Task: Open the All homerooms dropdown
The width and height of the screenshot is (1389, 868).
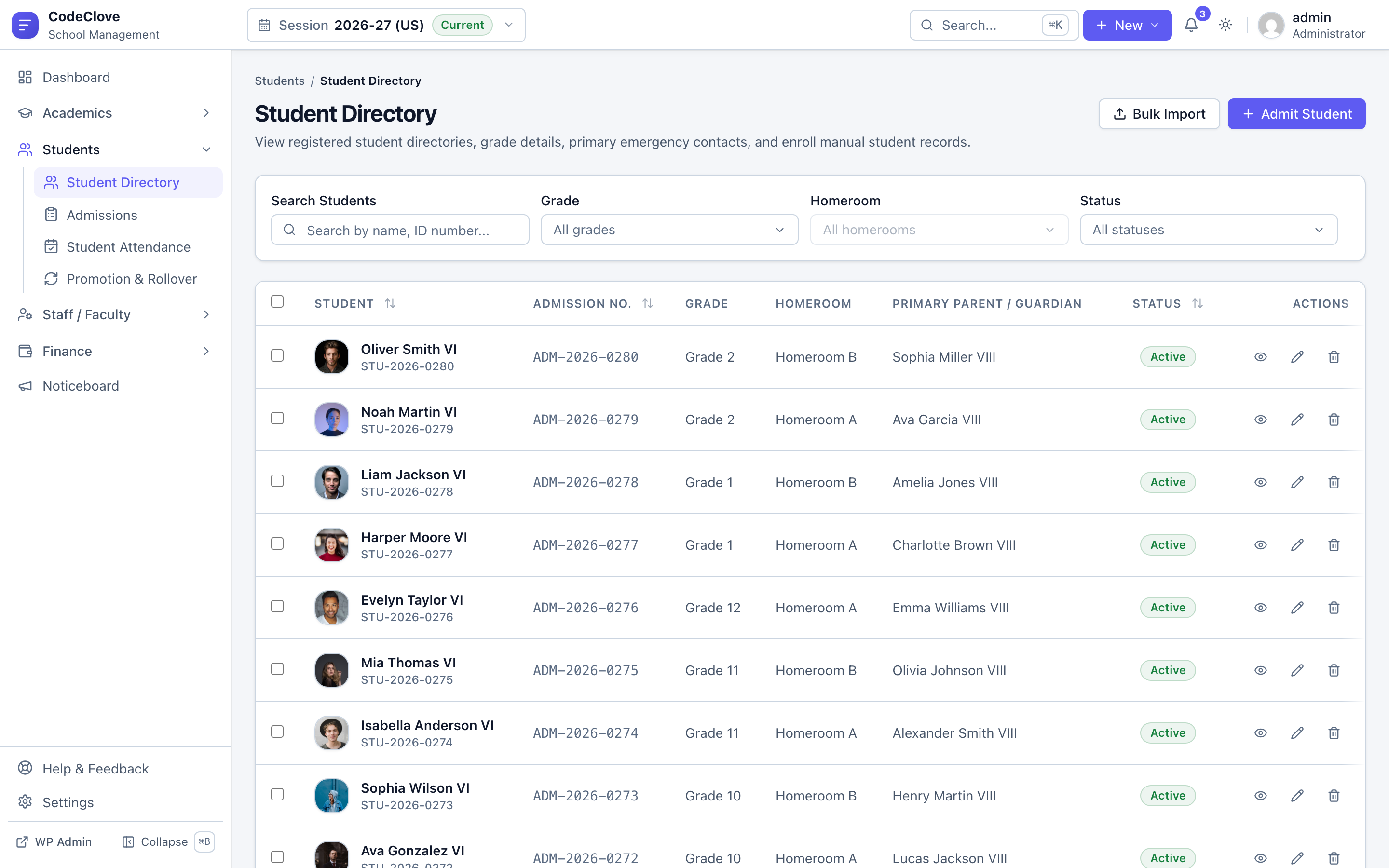Action: coord(939,230)
